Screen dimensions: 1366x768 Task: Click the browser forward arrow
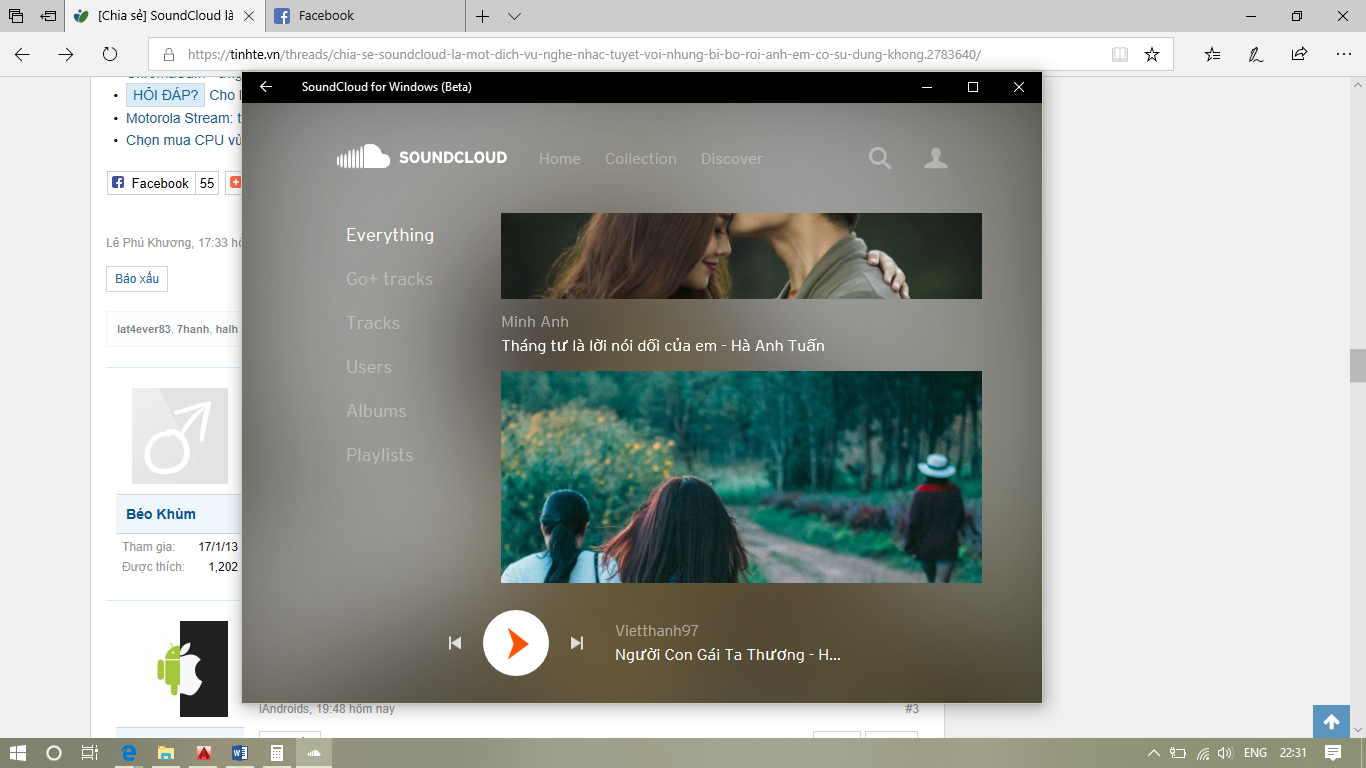pyautogui.click(x=66, y=54)
